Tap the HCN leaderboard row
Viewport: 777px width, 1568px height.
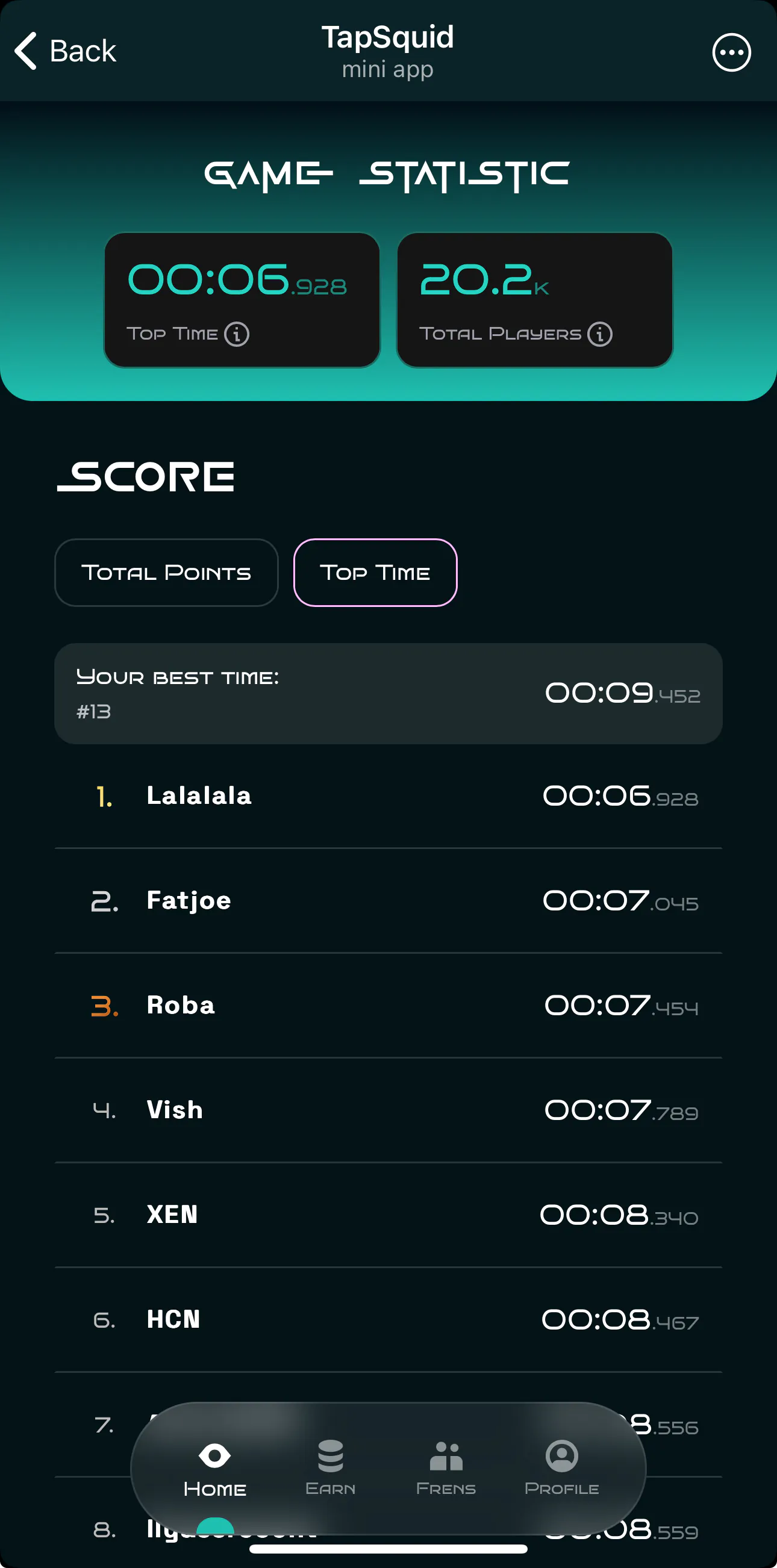coord(388,1320)
